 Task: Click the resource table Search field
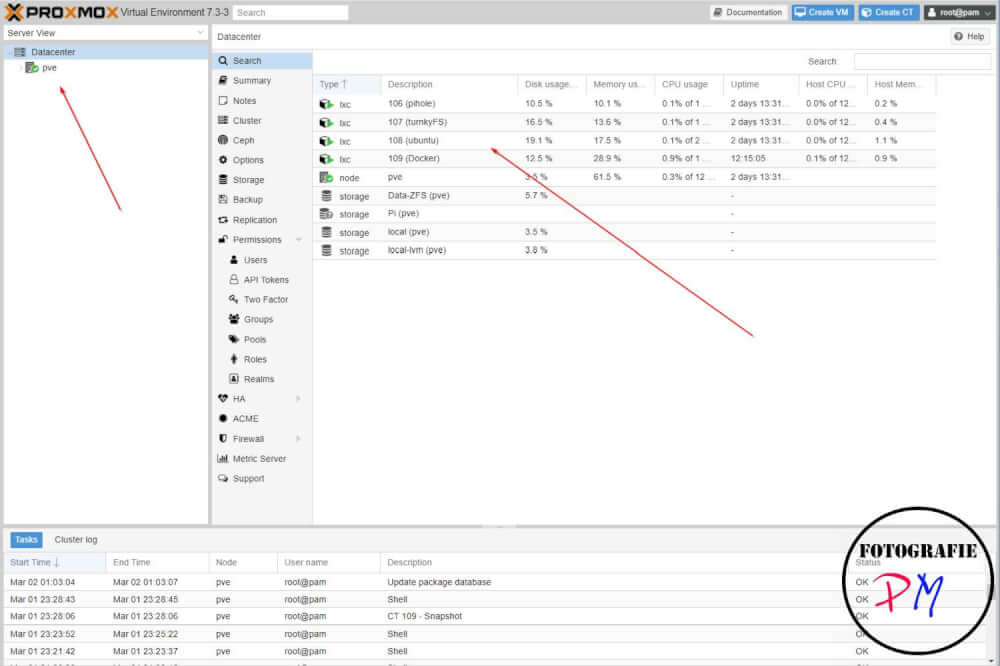(922, 61)
